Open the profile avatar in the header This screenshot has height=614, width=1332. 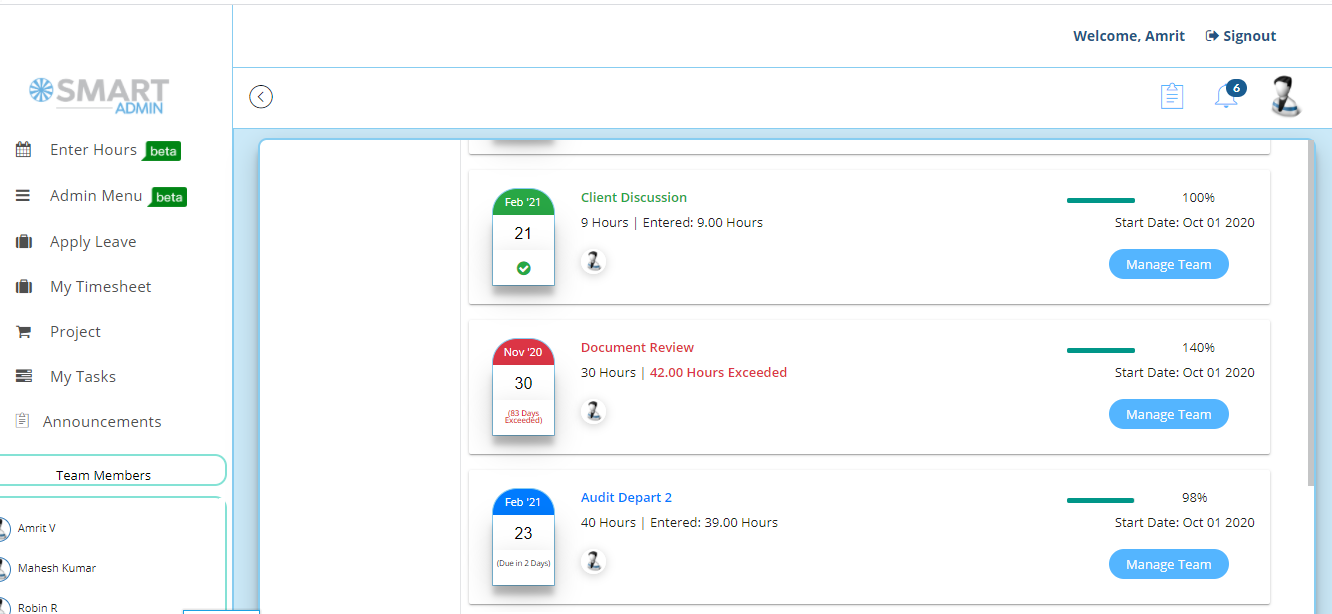pos(1286,97)
